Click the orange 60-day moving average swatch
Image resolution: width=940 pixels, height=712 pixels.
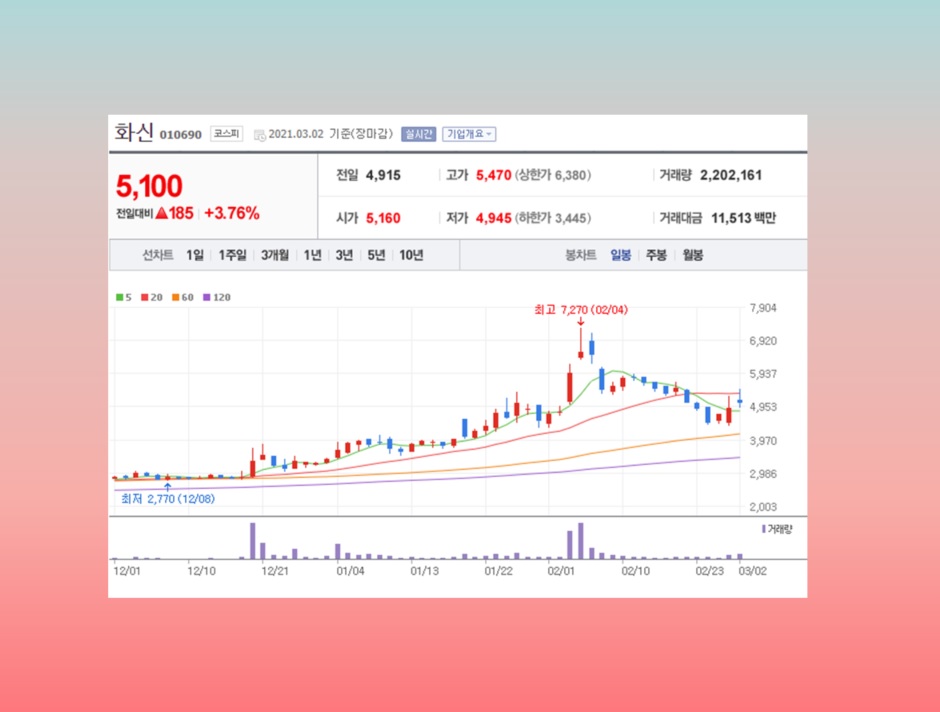coord(176,297)
